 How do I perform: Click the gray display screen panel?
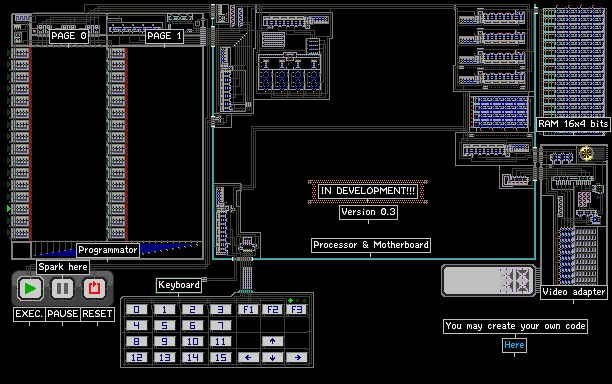coord(488,280)
